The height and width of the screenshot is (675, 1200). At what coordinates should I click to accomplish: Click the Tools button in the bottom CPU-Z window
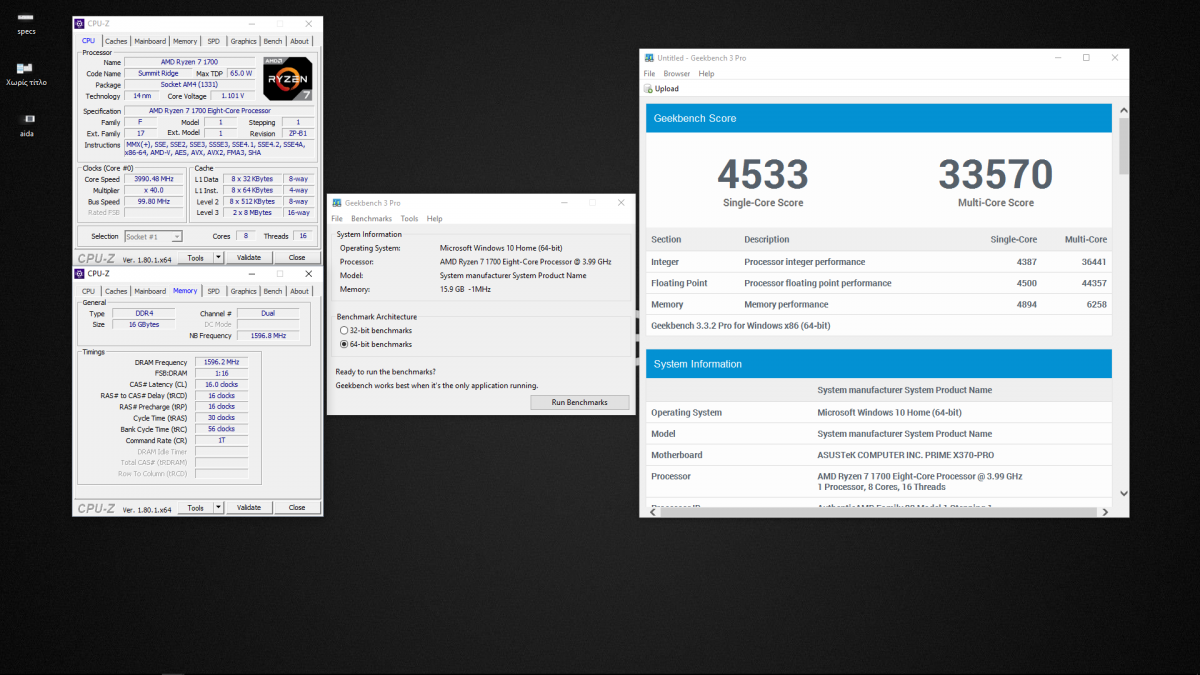tap(196, 508)
